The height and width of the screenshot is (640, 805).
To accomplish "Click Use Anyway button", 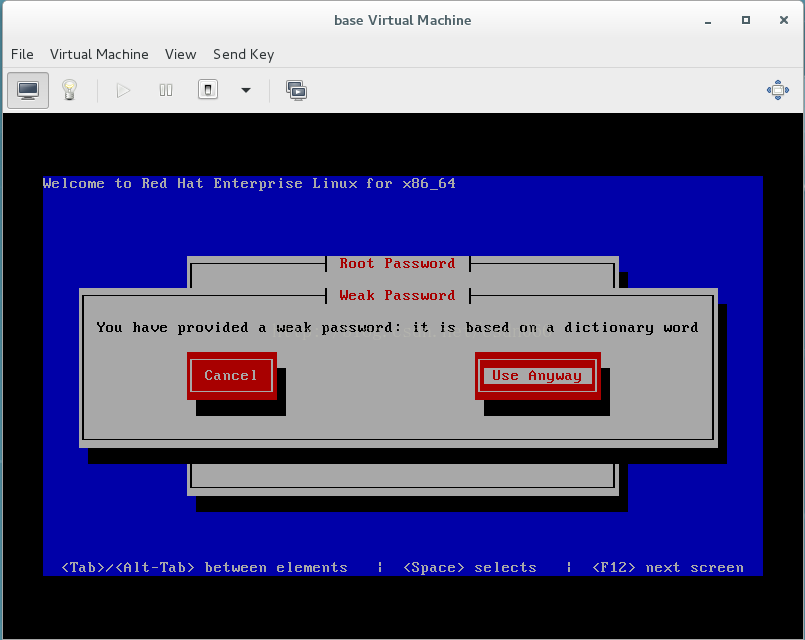I will (538, 376).
